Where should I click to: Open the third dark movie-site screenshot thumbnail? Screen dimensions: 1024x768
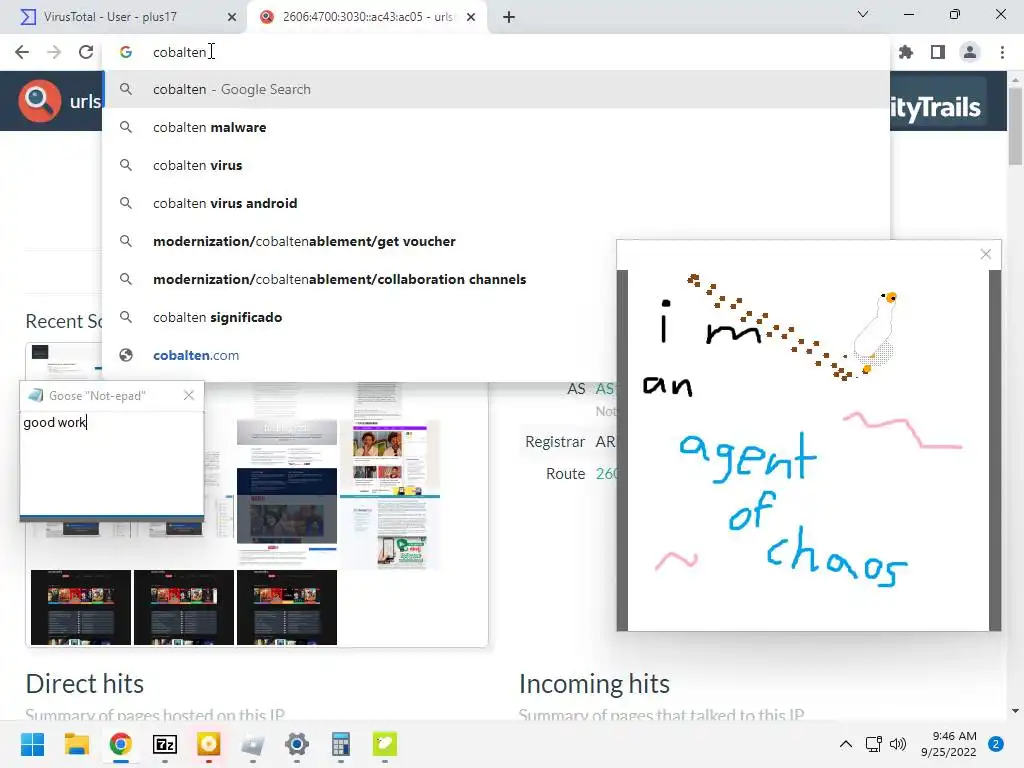pos(287,607)
